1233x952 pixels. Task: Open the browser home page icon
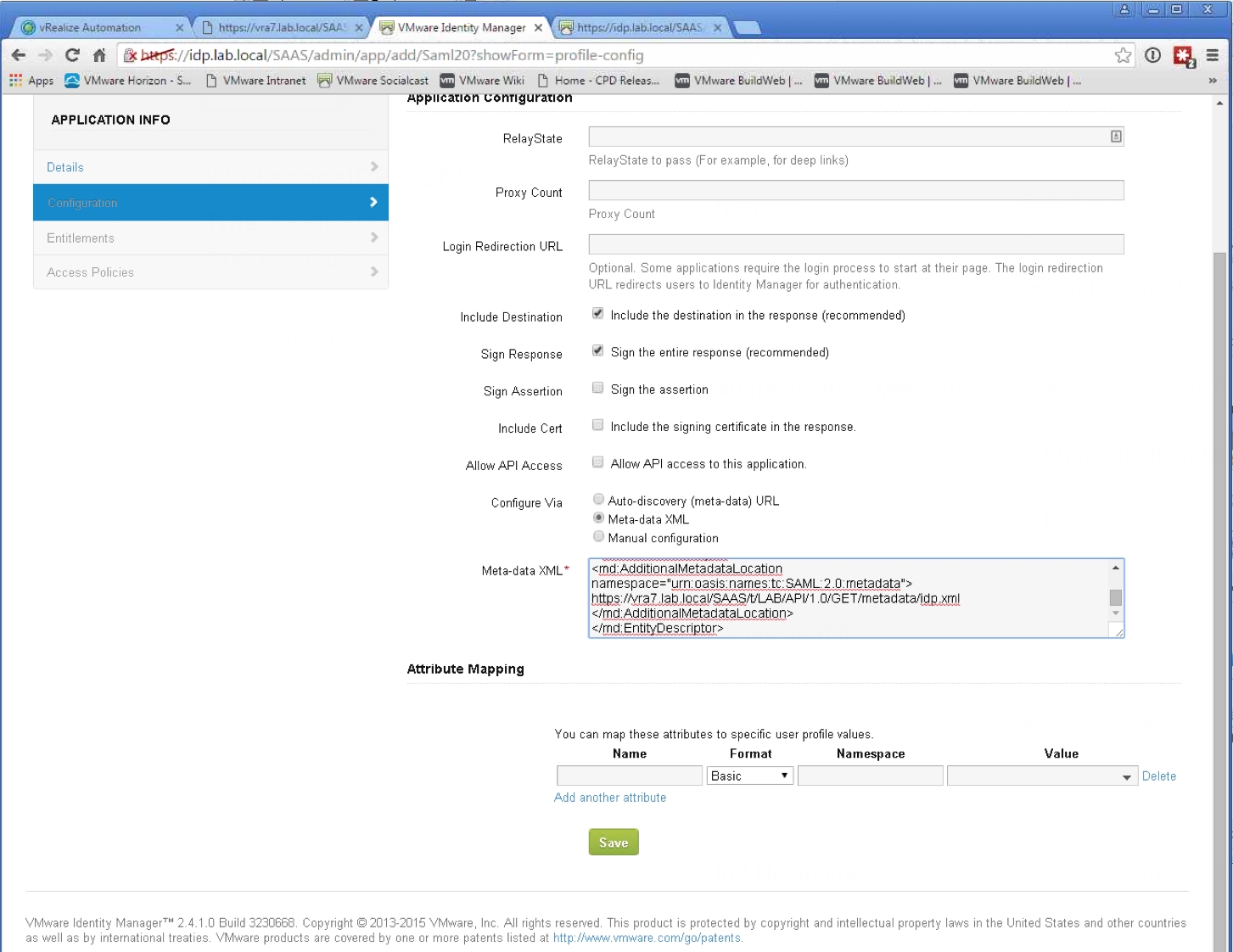[99, 55]
